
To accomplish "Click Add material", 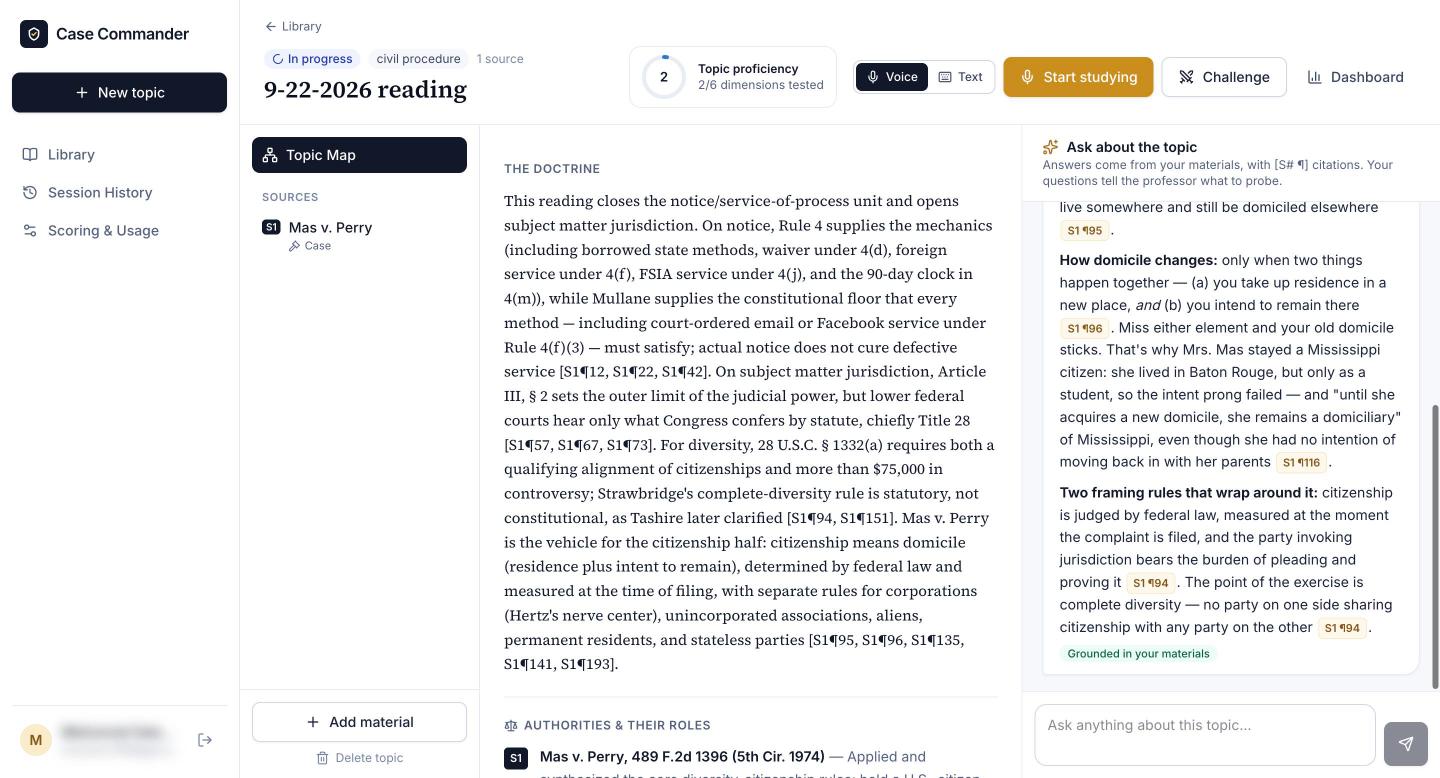I will tap(359, 722).
